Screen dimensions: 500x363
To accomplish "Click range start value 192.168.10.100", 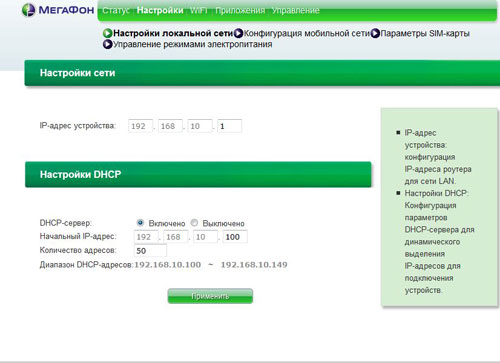I will 168,265.
